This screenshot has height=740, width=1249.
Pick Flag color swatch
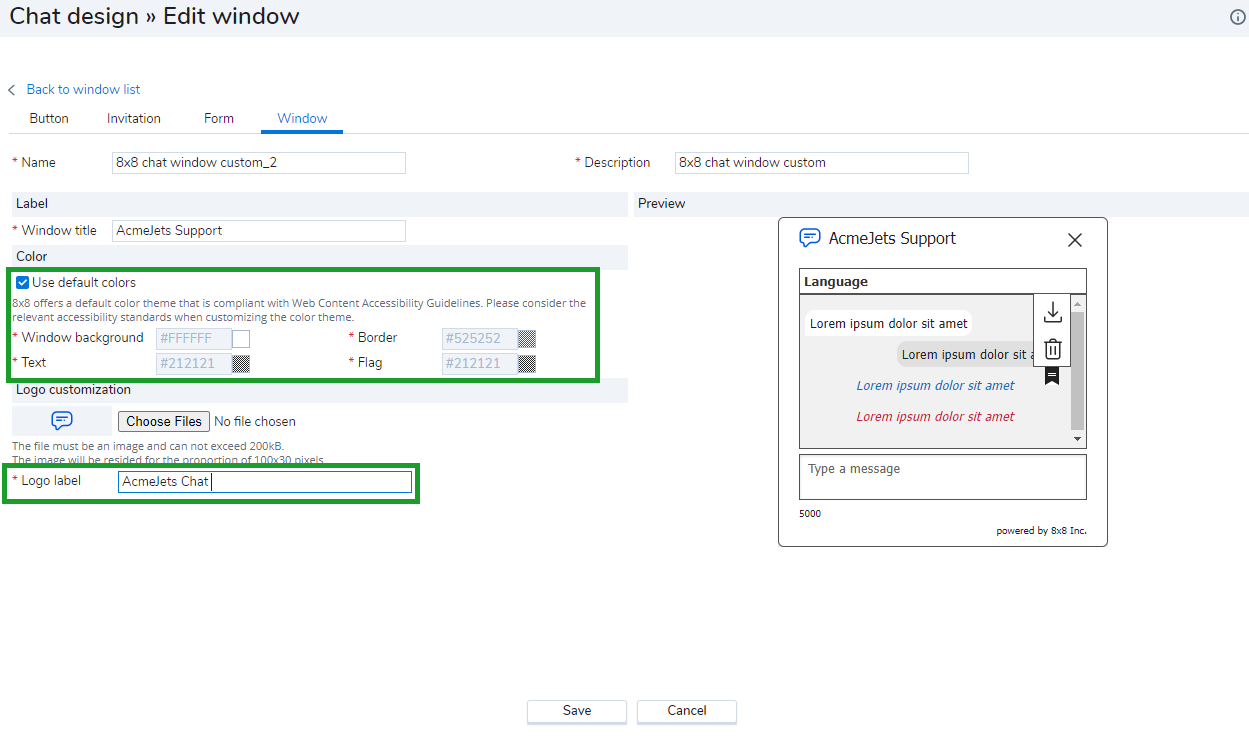click(527, 364)
